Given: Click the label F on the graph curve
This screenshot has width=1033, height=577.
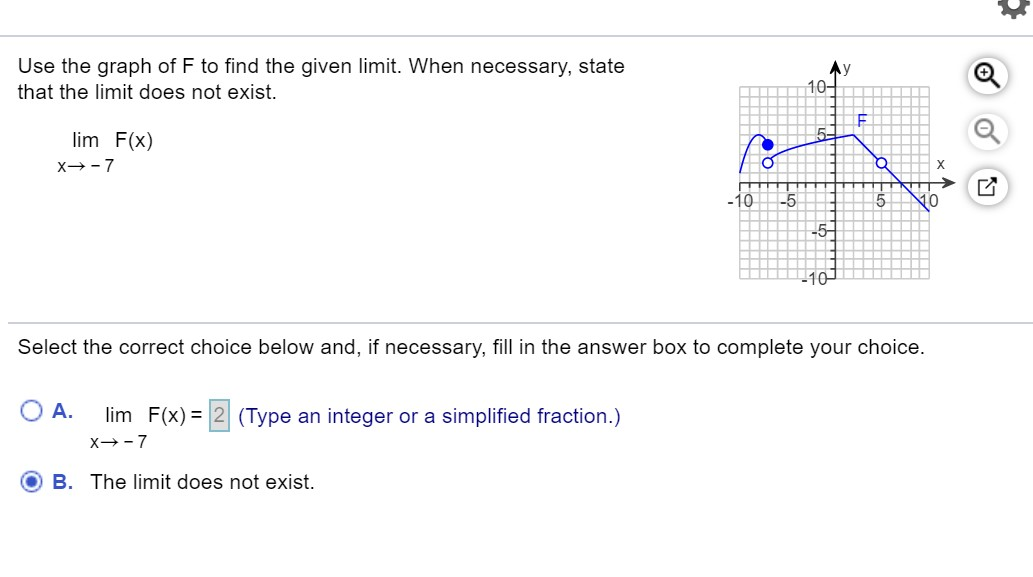Looking at the screenshot, I should coord(860,120).
